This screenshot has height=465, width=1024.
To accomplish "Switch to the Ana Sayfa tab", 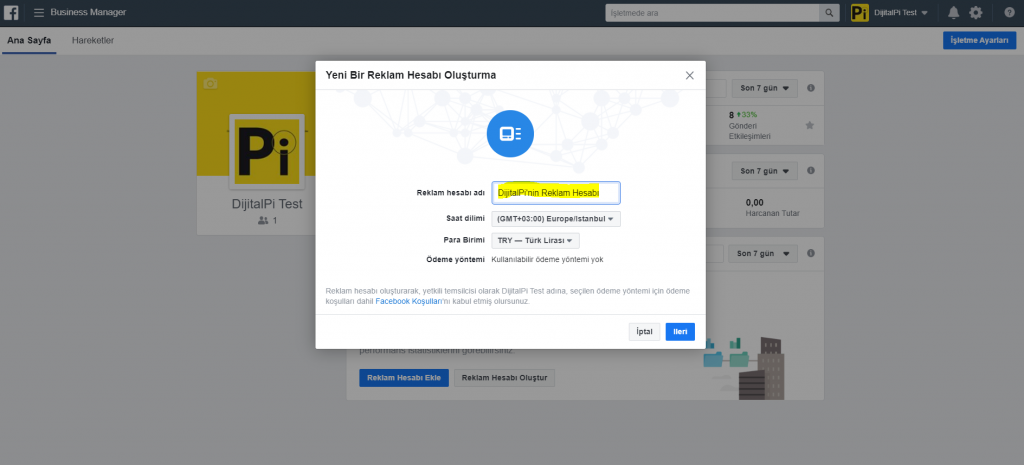I will 29,40.
